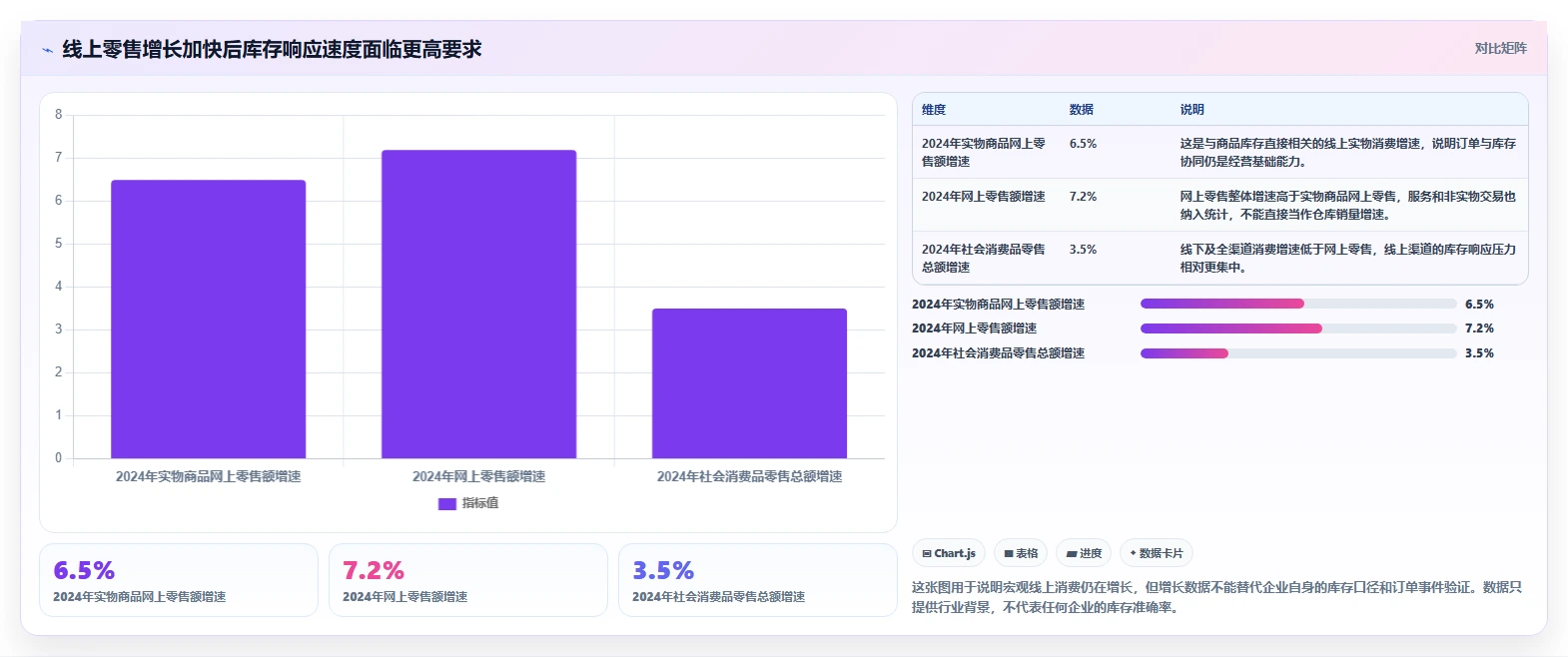Click the footnote paragraph starting 这张图用于说明
This screenshot has width=1568, height=657.
[x=1216, y=597]
